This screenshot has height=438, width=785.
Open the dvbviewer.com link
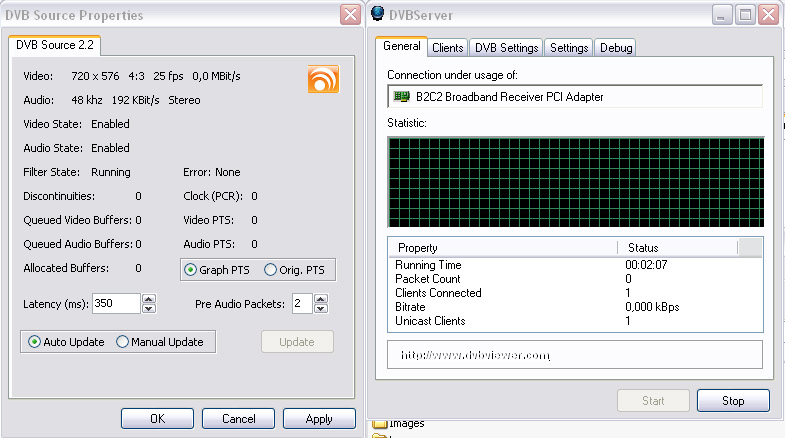pyautogui.click(x=475, y=355)
